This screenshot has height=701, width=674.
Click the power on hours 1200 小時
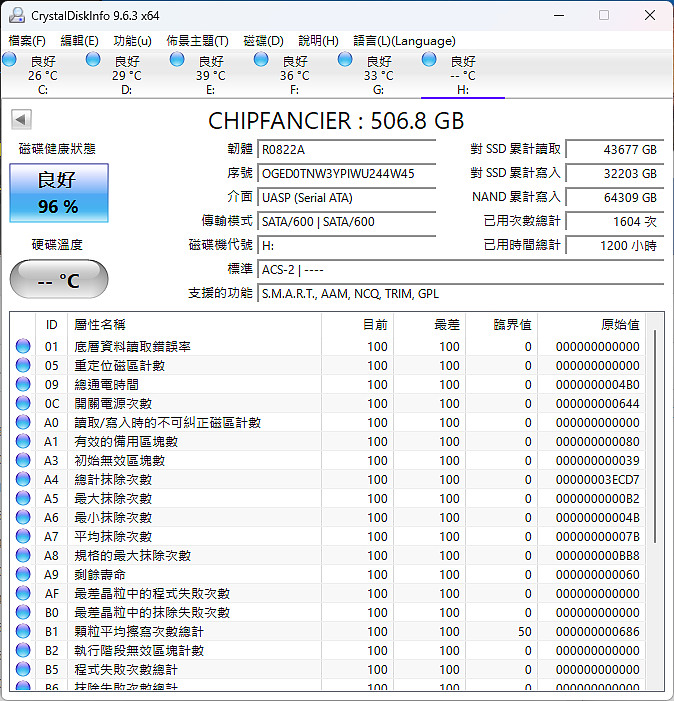615,245
